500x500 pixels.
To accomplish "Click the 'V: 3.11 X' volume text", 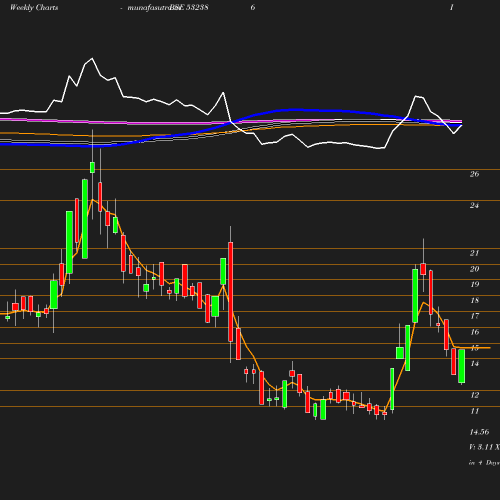I will point(484,447).
